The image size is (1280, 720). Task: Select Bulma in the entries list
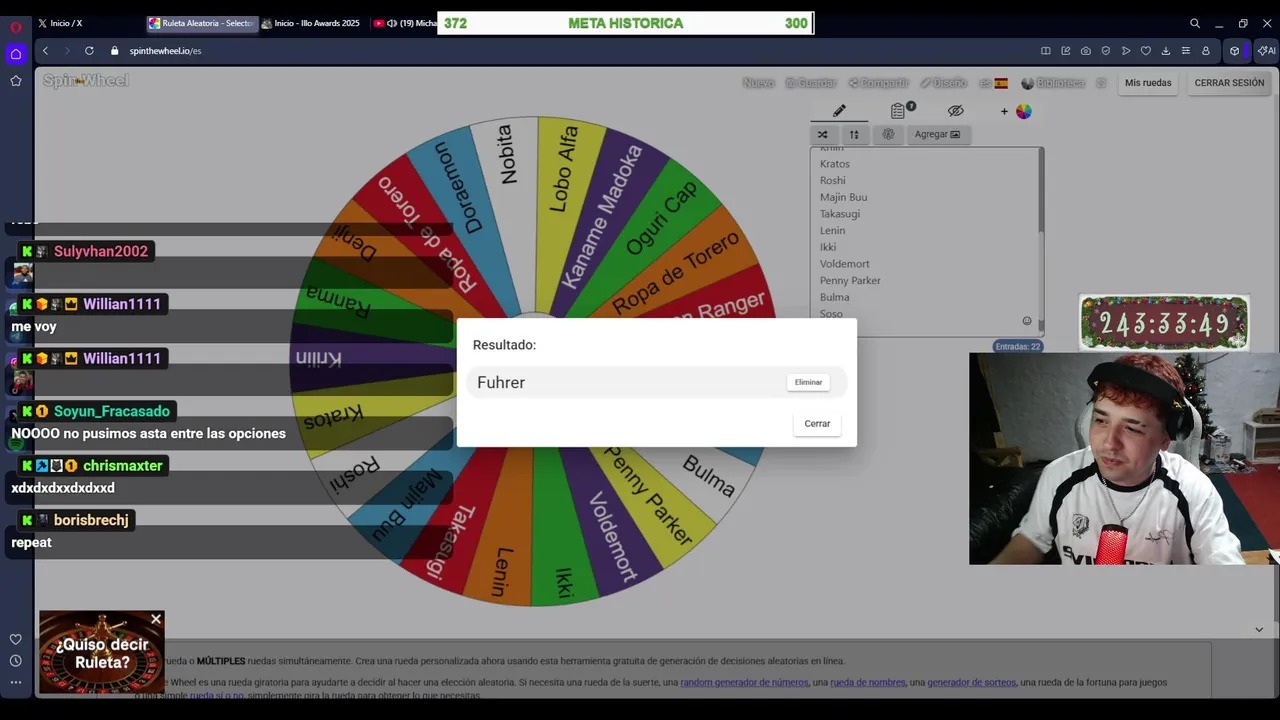(834, 297)
